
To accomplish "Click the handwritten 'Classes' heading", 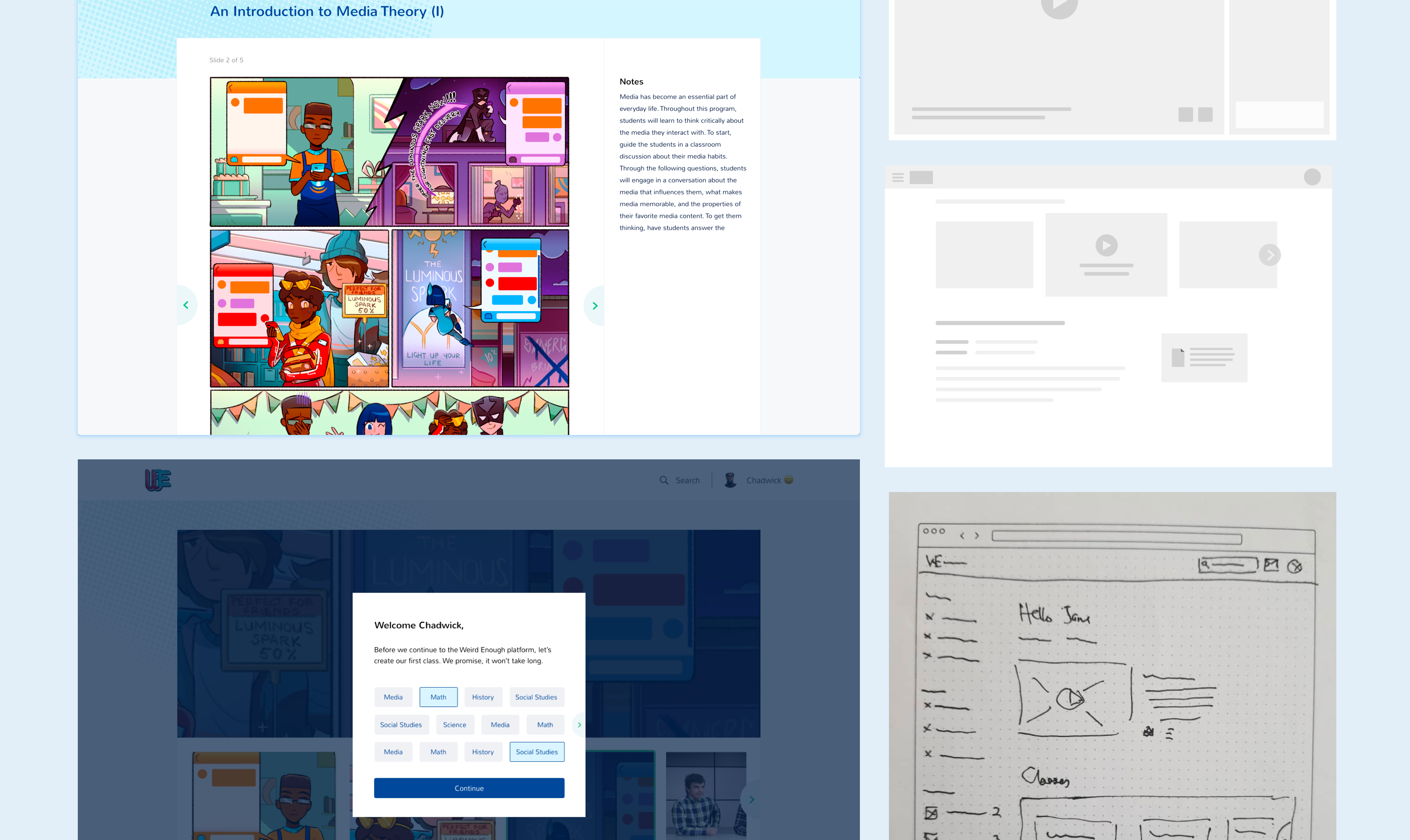I will click(1045, 777).
